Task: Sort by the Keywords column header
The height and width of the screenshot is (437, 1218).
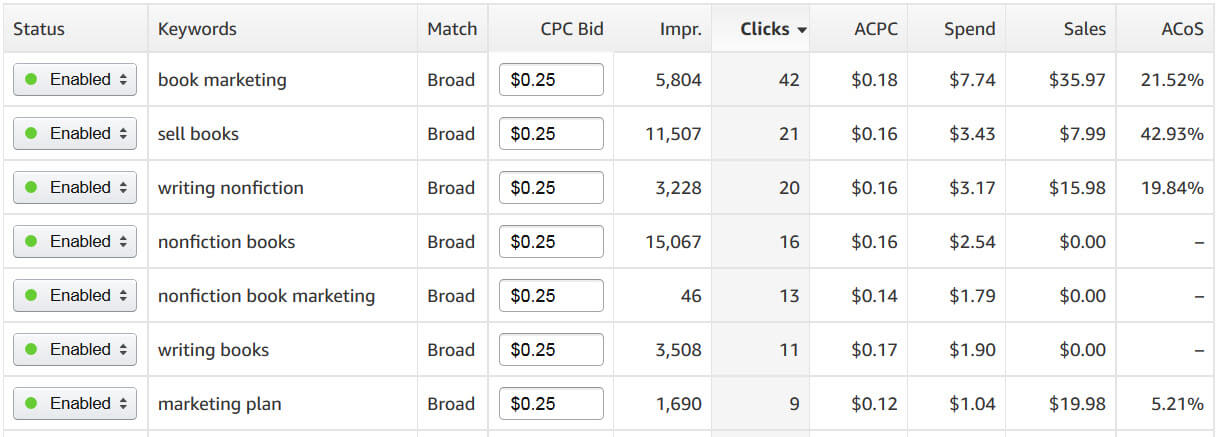Action: click(x=197, y=29)
